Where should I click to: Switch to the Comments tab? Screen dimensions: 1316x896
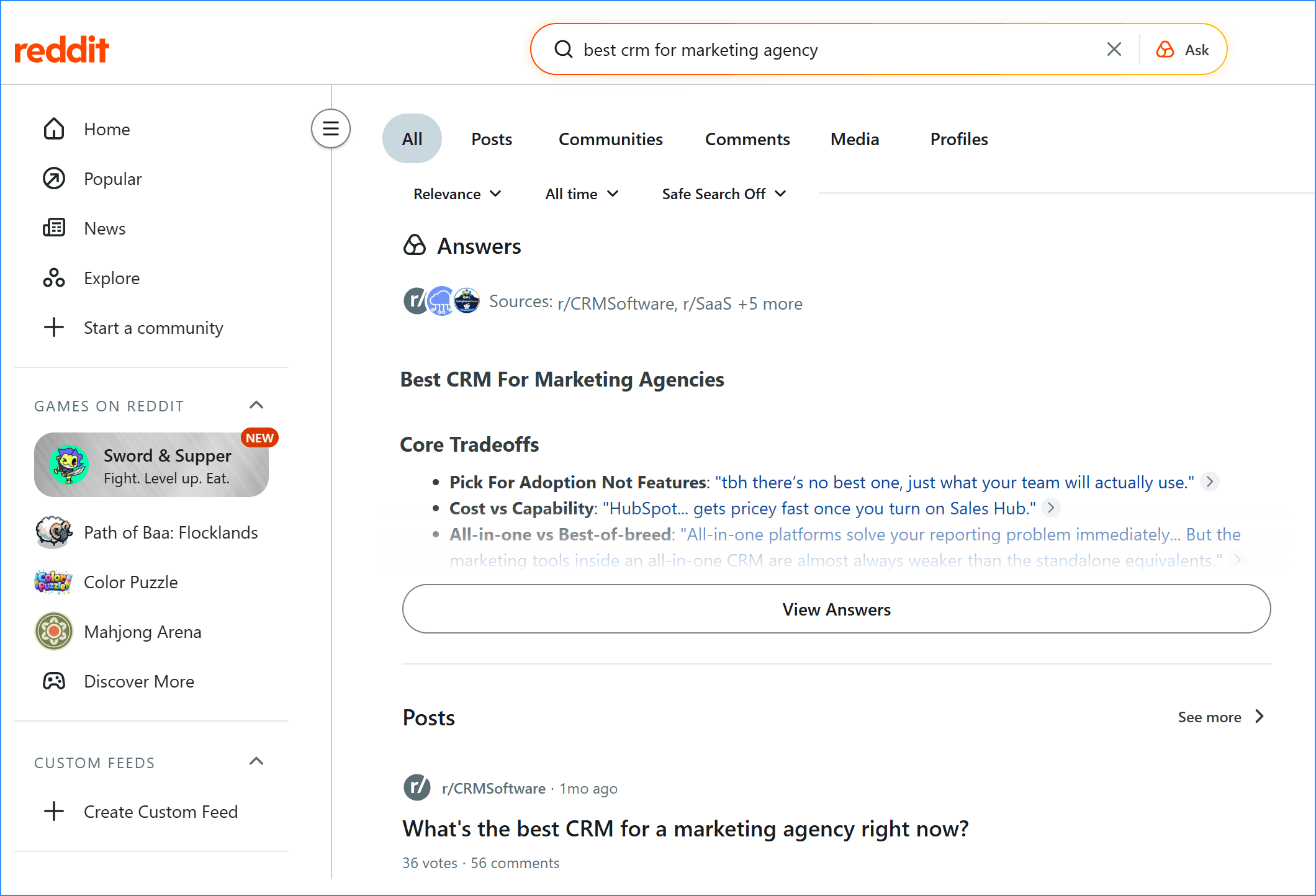(x=747, y=139)
